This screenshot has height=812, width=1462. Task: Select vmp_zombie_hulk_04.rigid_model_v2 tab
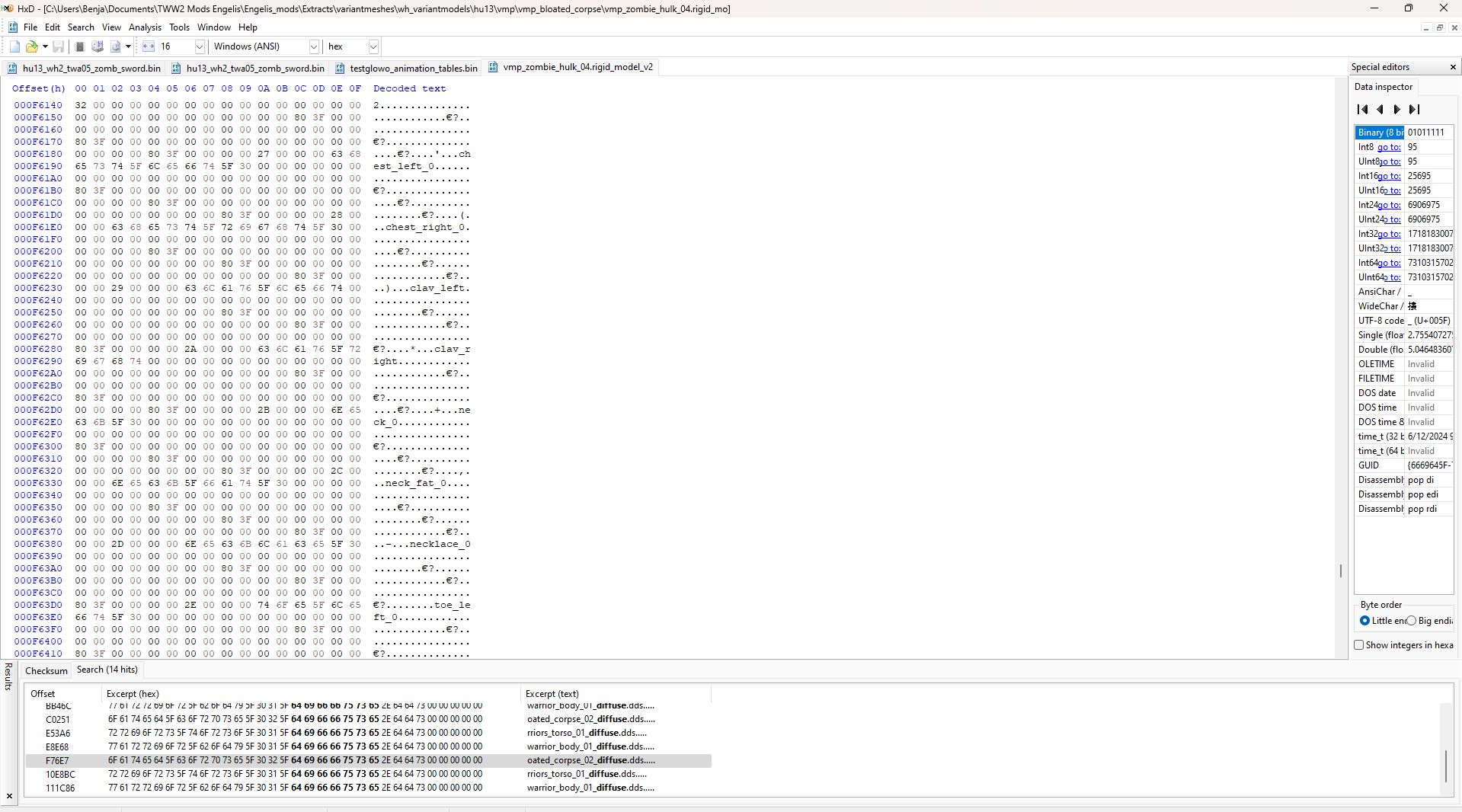point(571,67)
